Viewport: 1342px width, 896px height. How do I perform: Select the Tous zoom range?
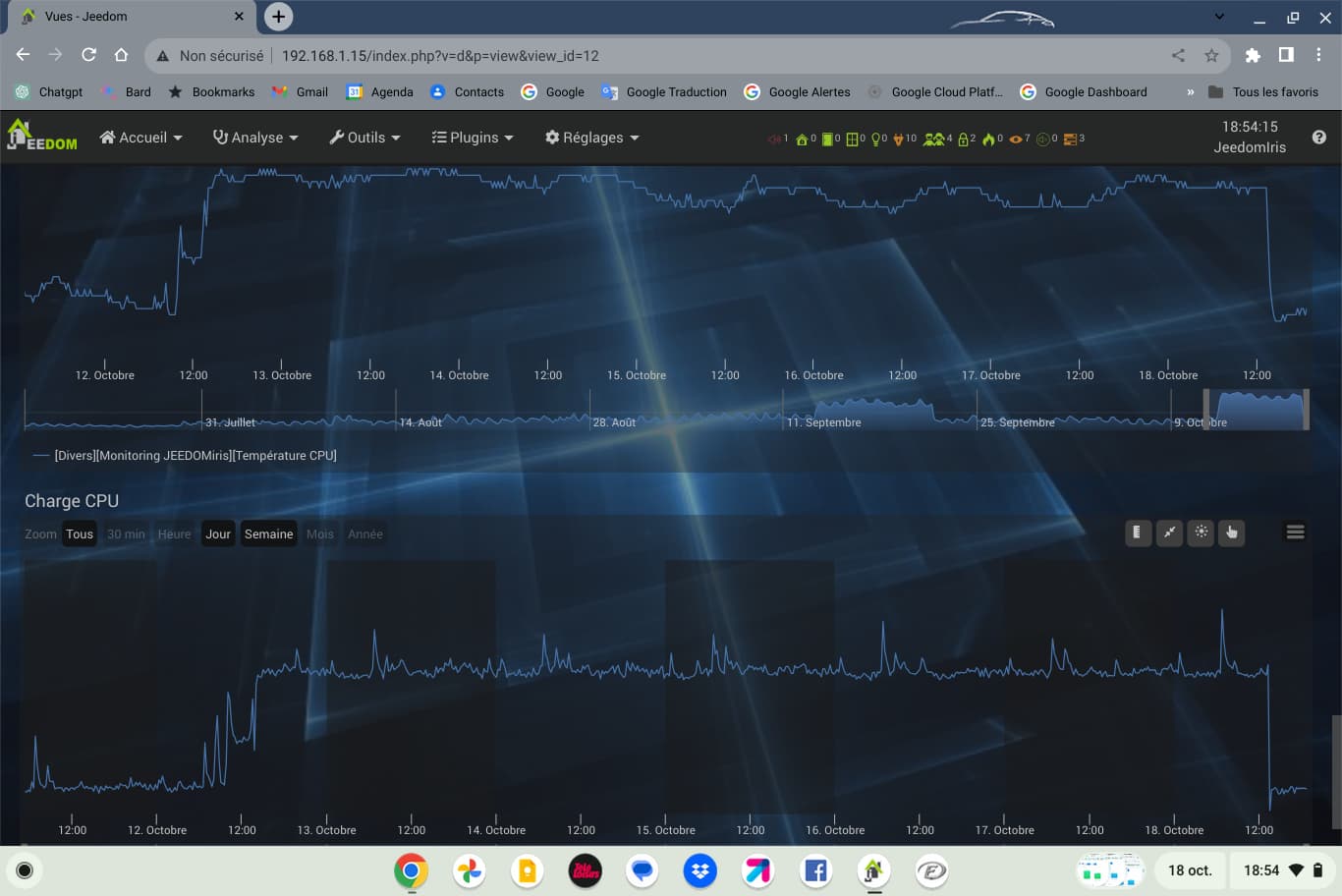pos(80,533)
